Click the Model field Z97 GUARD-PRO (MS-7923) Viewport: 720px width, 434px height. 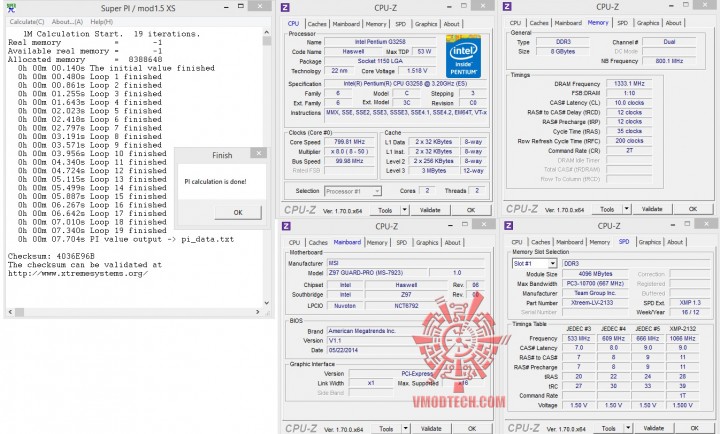pyautogui.click(x=377, y=273)
